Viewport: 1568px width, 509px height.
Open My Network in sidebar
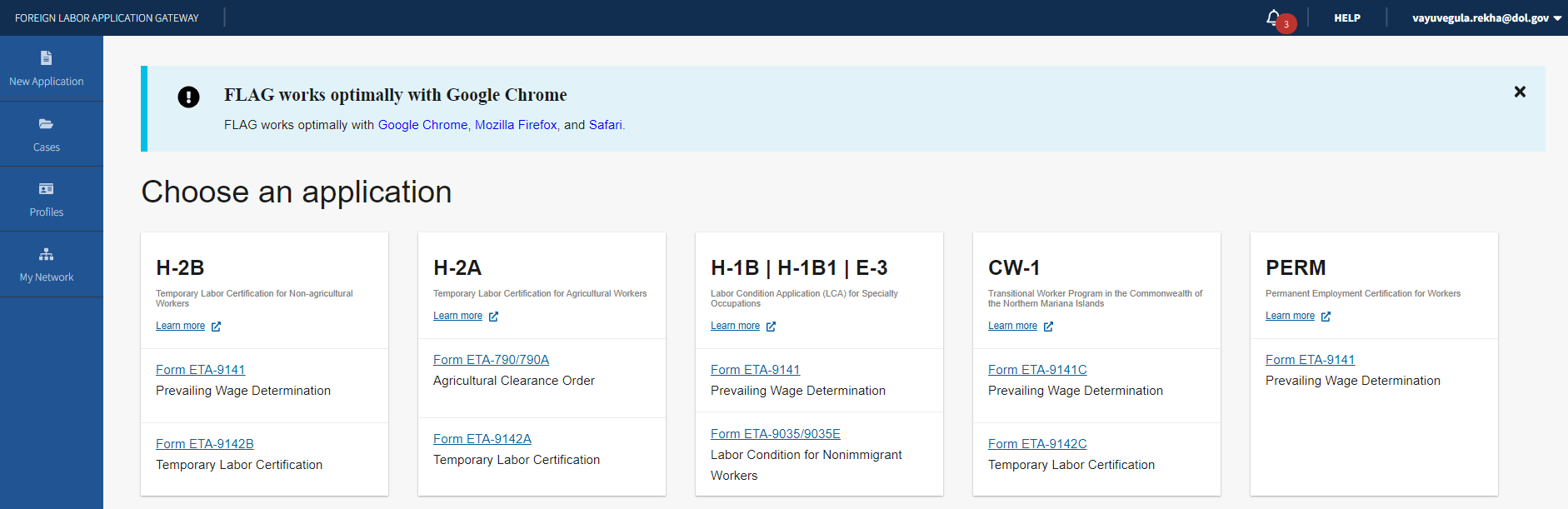52,264
